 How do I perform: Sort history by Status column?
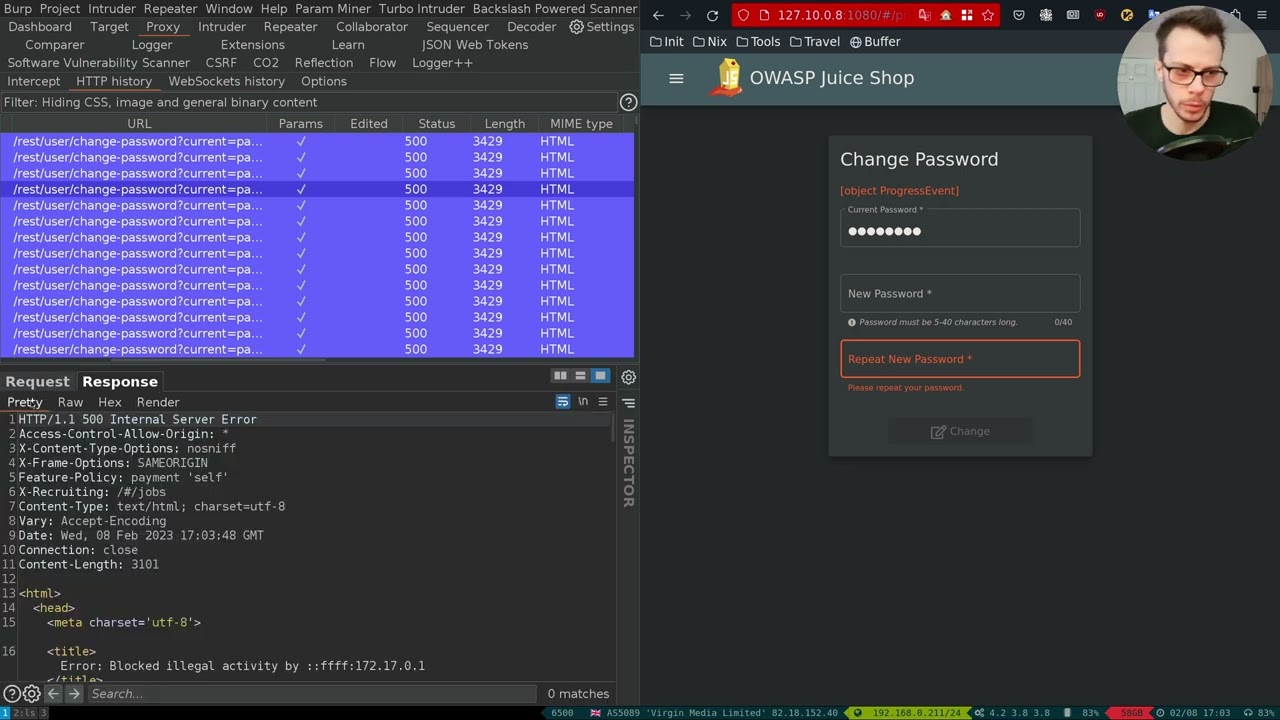click(437, 124)
